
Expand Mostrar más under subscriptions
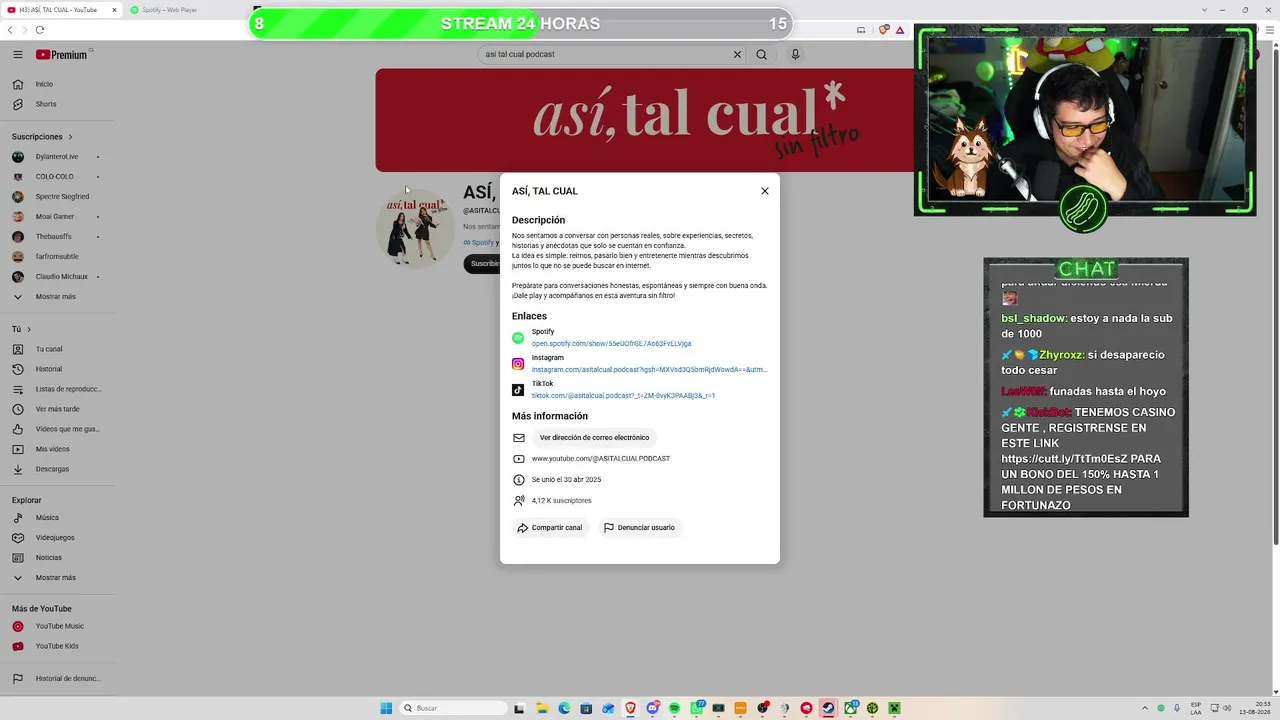tap(57, 297)
